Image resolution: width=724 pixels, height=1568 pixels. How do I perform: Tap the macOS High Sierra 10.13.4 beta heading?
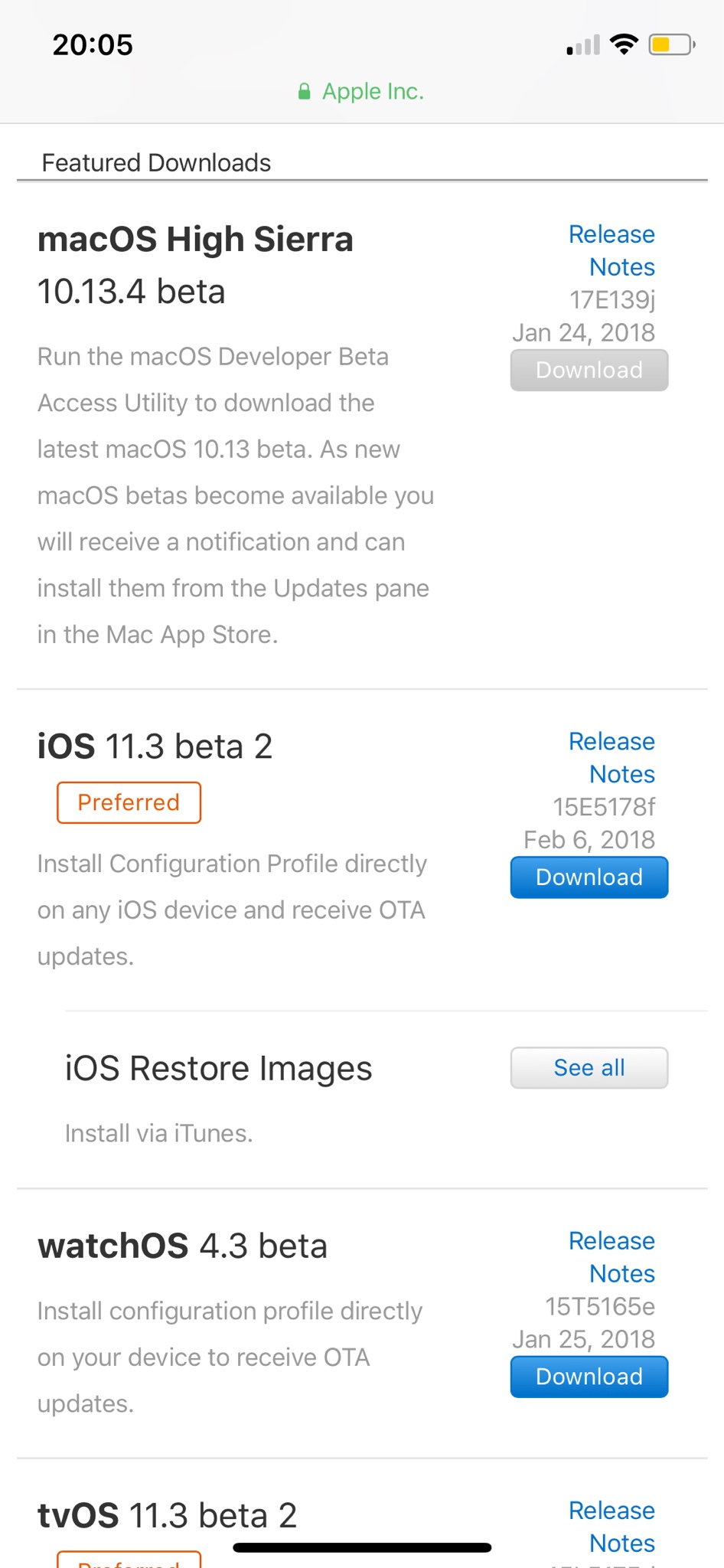pyautogui.click(x=195, y=265)
